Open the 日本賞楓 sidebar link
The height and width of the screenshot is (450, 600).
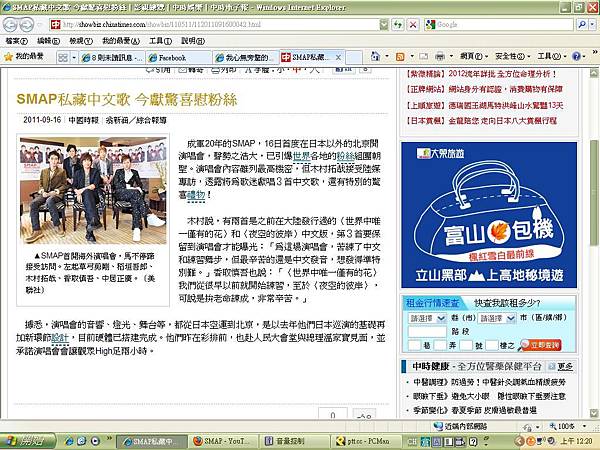pos(481,121)
